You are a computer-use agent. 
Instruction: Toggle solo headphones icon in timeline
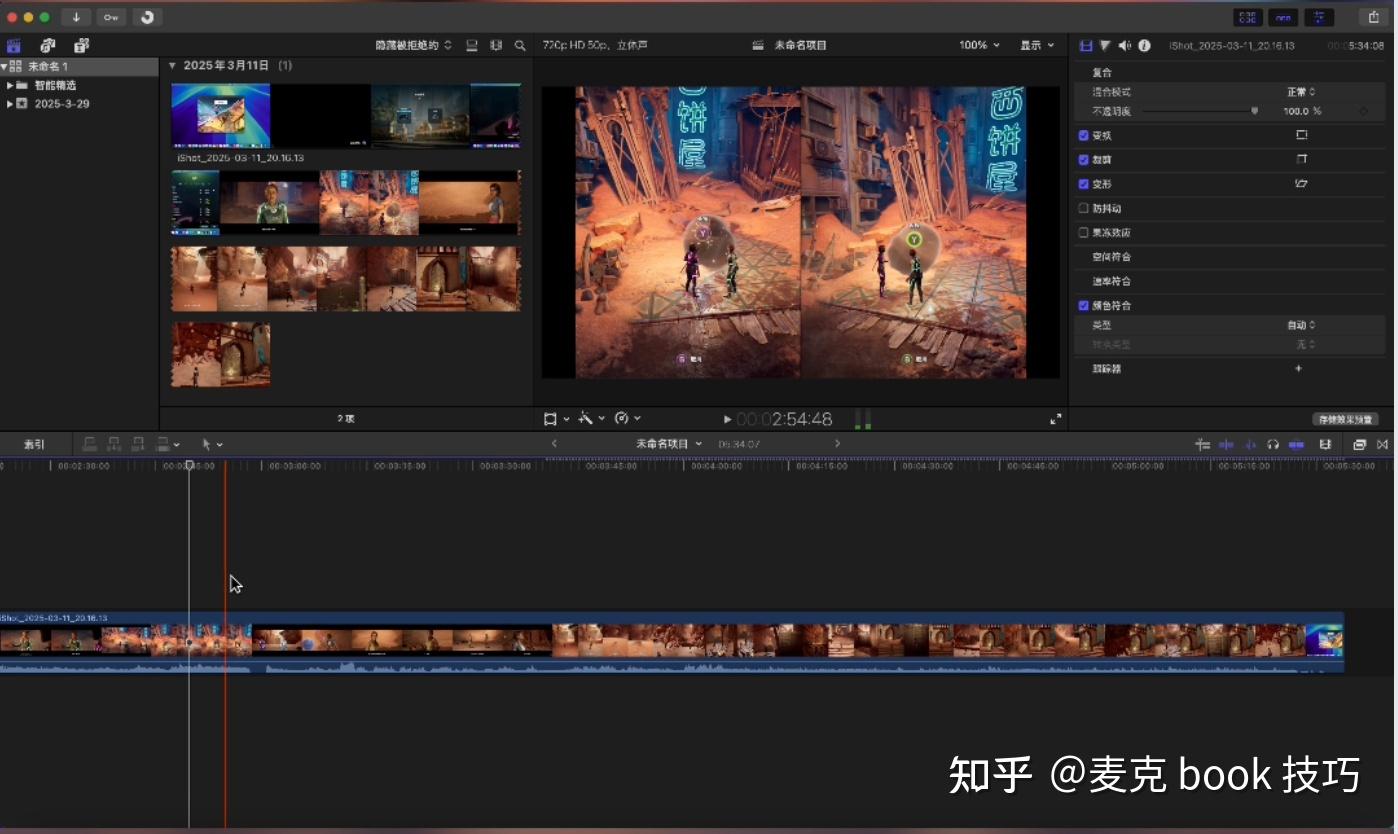tap(1272, 444)
